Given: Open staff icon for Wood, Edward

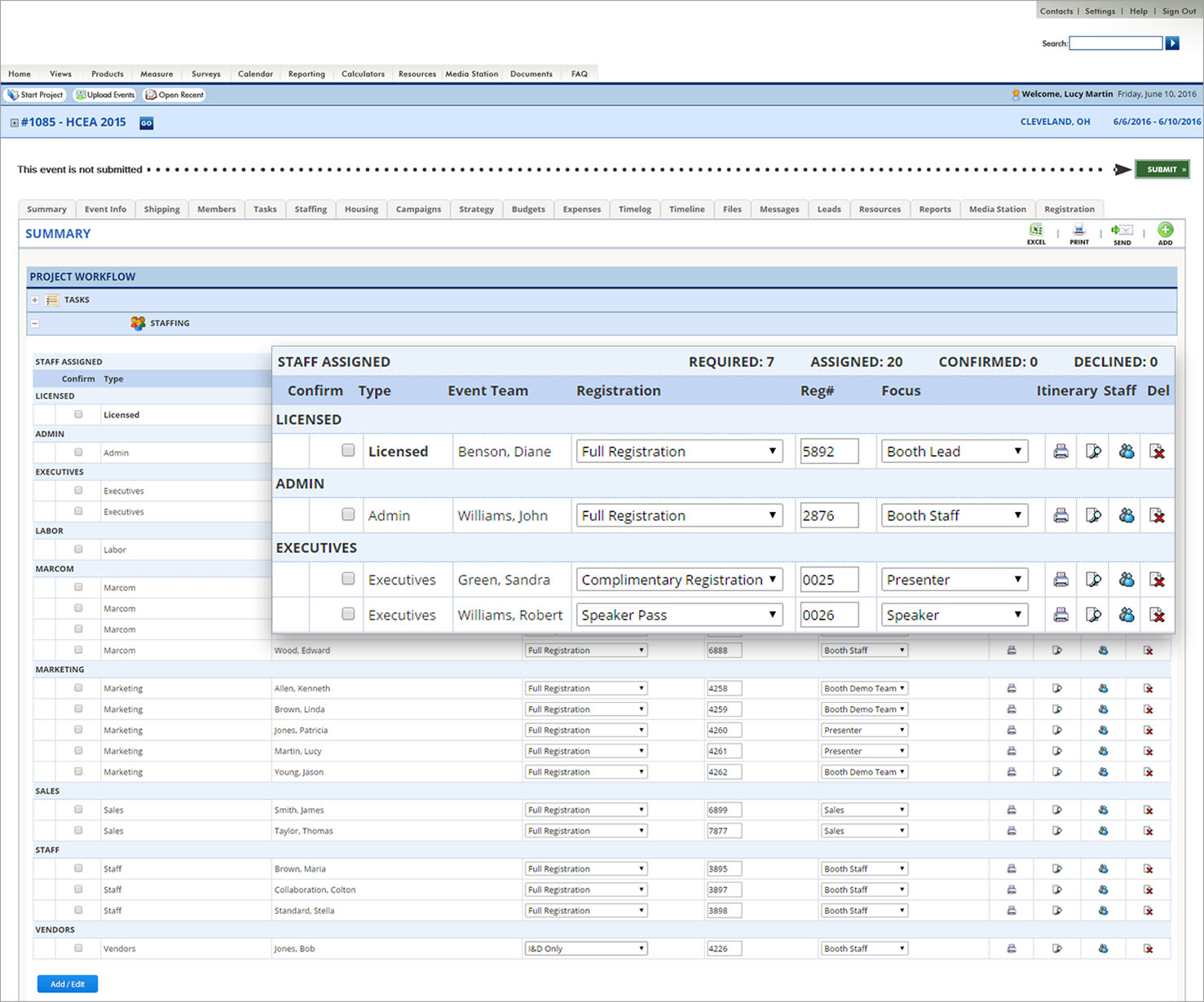Looking at the screenshot, I should [1103, 651].
